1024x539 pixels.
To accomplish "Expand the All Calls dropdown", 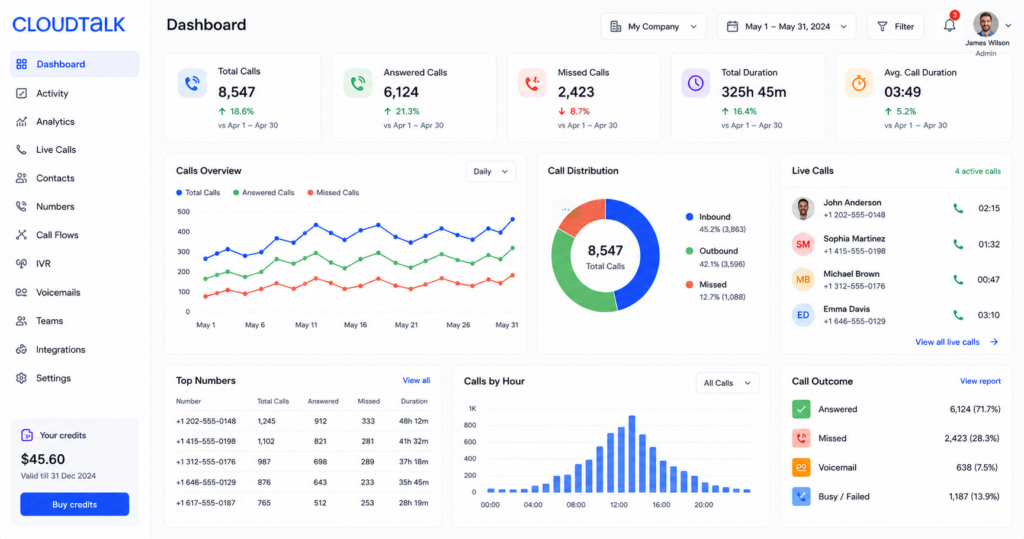I will point(727,383).
